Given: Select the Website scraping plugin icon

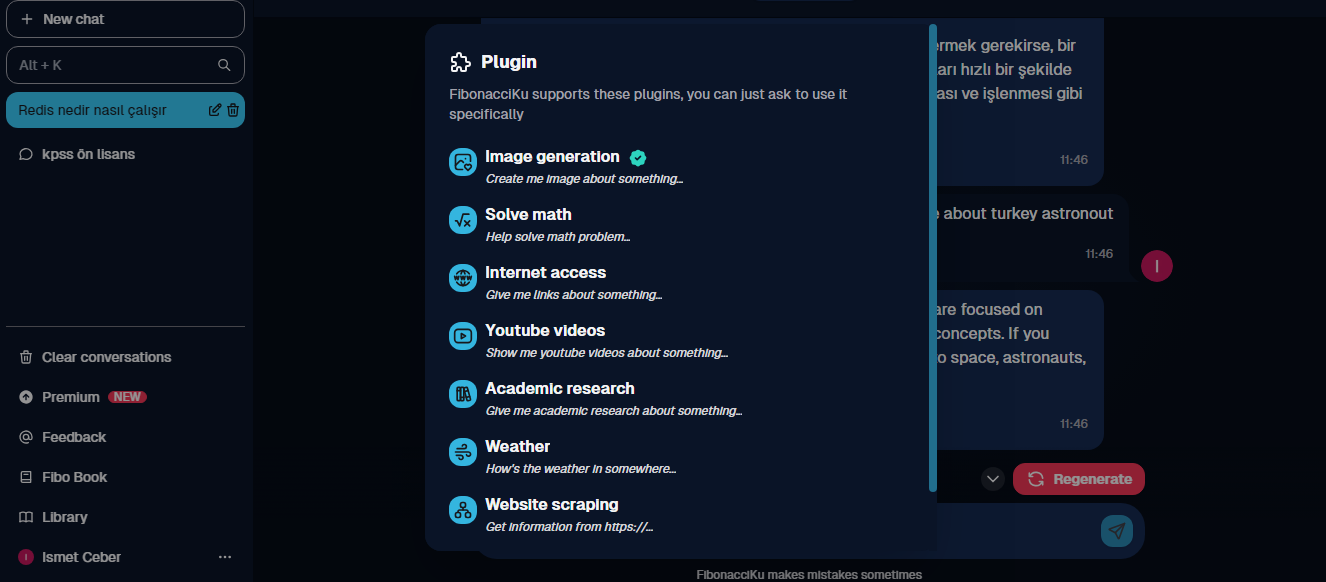Looking at the screenshot, I should point(463,510).
